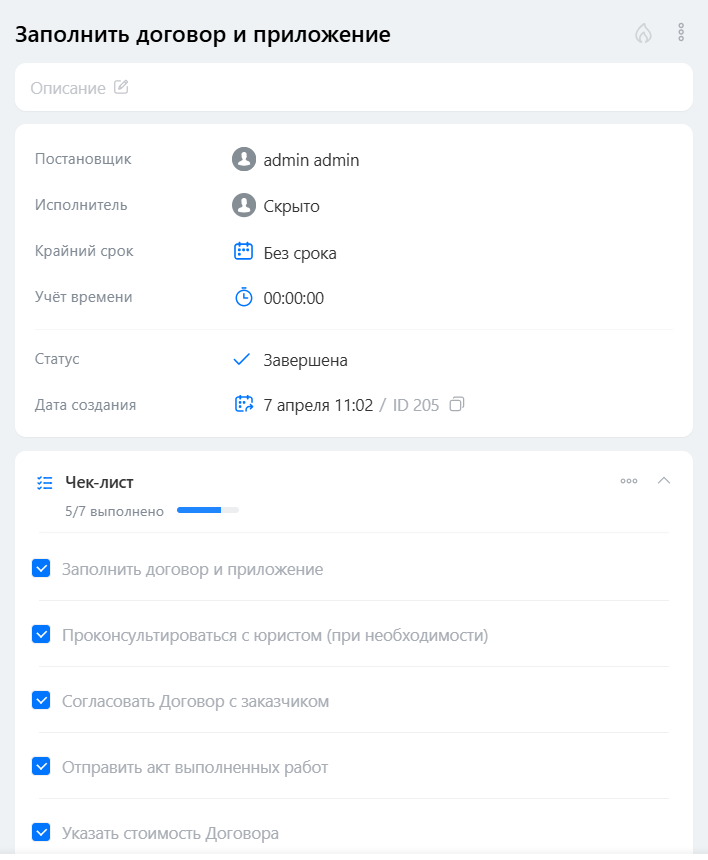Click the hidden assignee avatar icon
This screenshot has width=708, height=860.
tap(244, 205)
